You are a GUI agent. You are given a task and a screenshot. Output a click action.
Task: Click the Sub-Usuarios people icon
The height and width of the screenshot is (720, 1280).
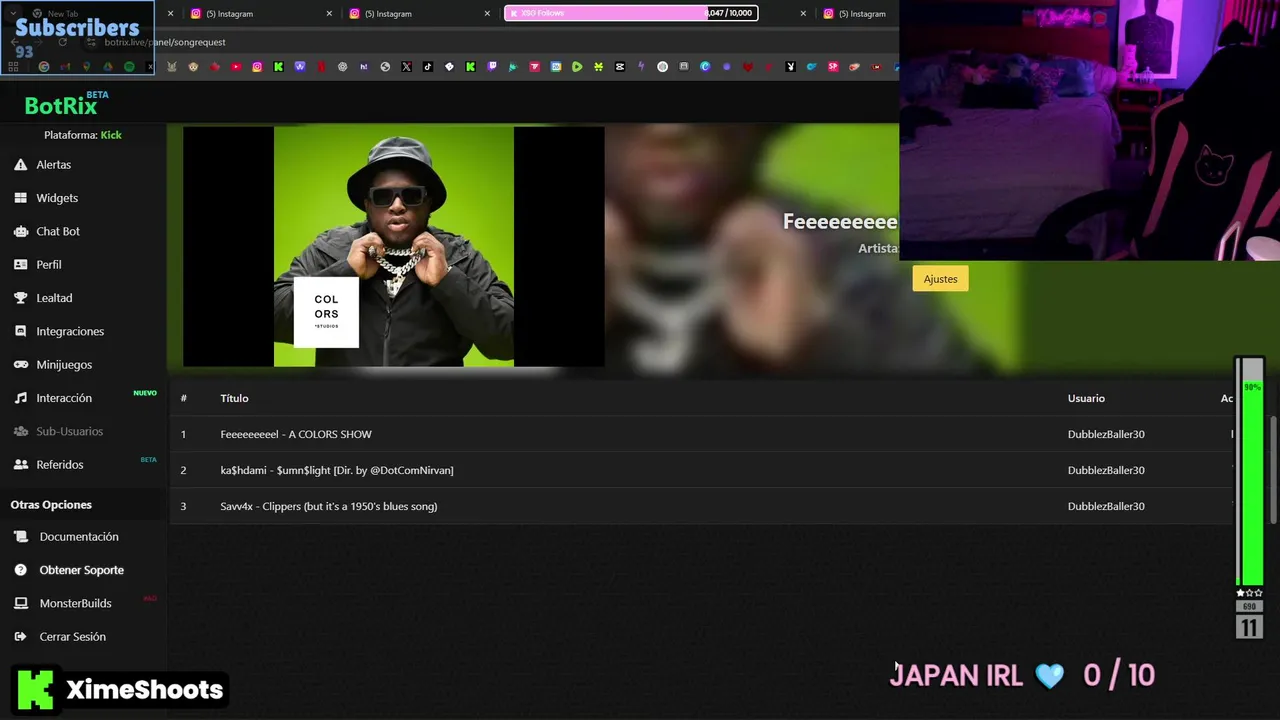pyautogui.click(x=20, y=431)
